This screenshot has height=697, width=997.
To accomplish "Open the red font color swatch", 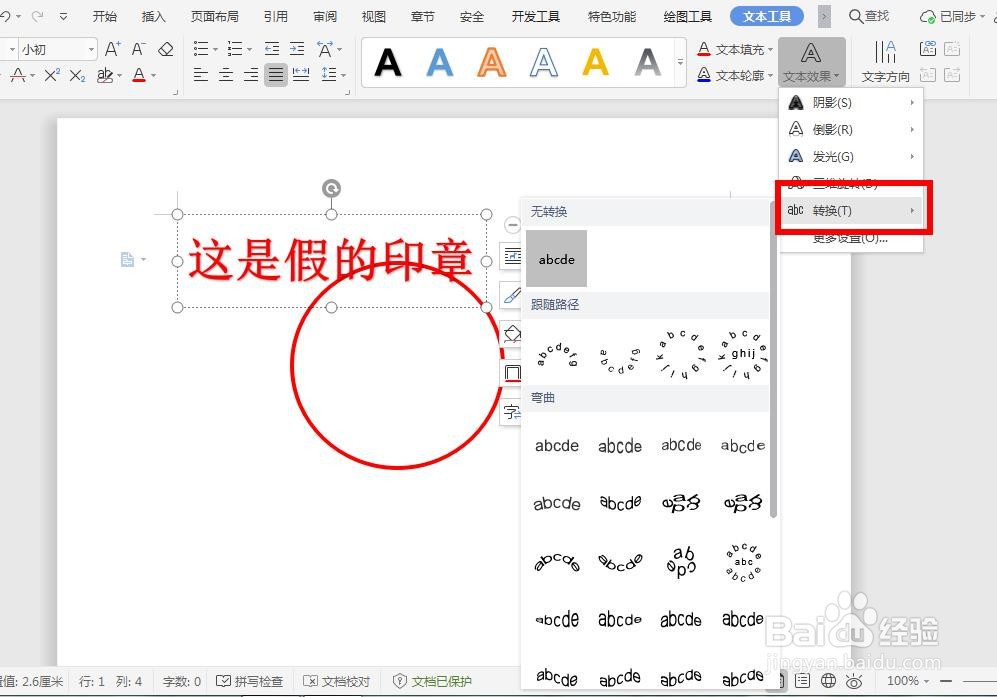I will click(138, 78).
